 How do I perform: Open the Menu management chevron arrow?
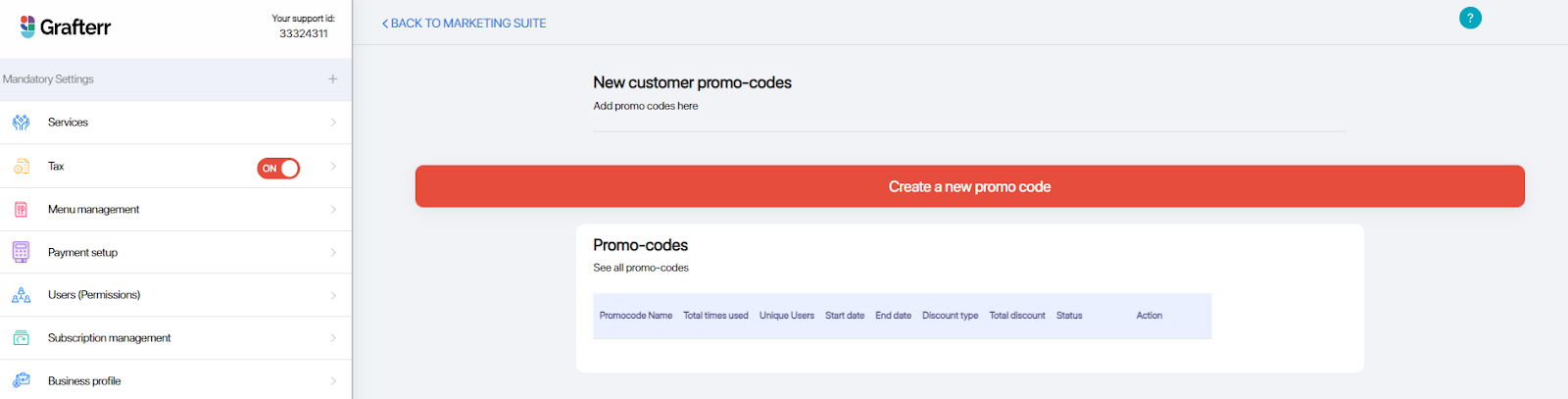coord(333,210)
